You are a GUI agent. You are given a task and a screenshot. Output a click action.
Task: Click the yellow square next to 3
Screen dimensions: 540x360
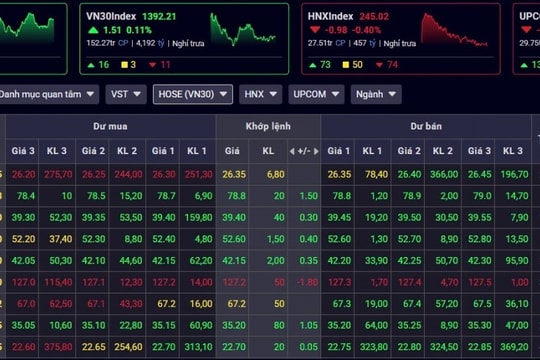click(x=125, y=65)
